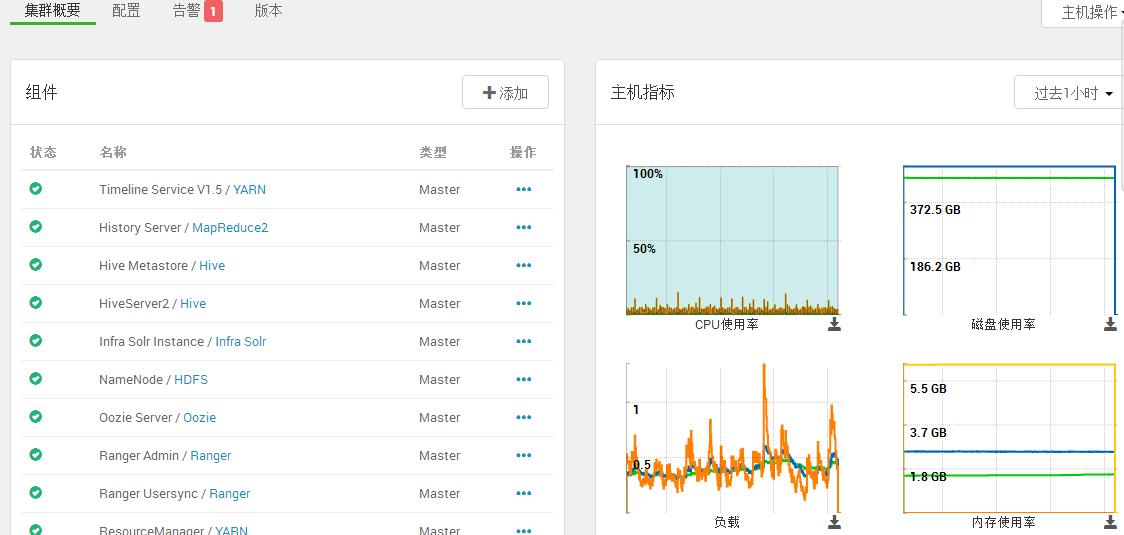Image resolution: width=1124 pixels, height=535 pixels.
Task: Click green status icon for Hive Metastore
Action: click(35, 265)
